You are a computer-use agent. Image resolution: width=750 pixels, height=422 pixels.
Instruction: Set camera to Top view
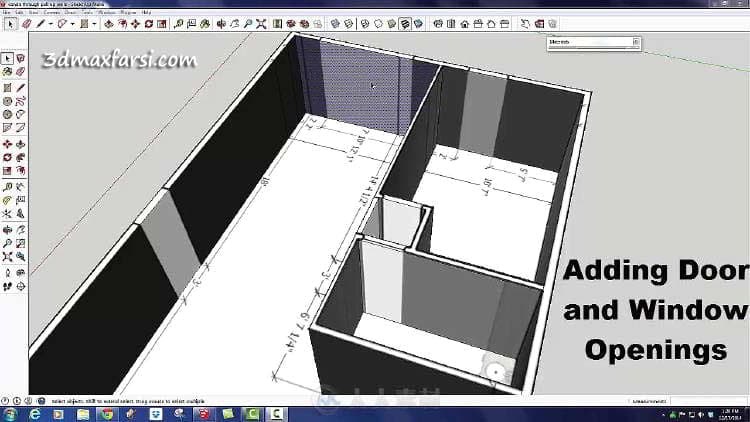point(451,23)
